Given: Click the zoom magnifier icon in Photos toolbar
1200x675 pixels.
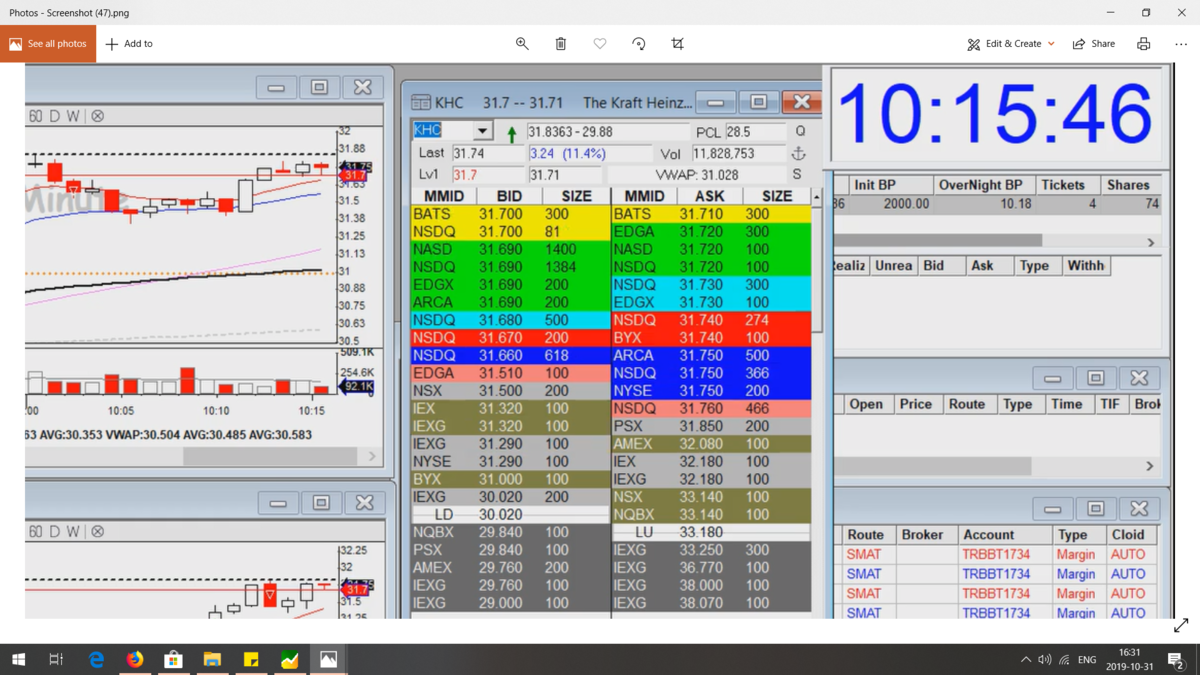Looking at the screenshot, I should 522,44.
